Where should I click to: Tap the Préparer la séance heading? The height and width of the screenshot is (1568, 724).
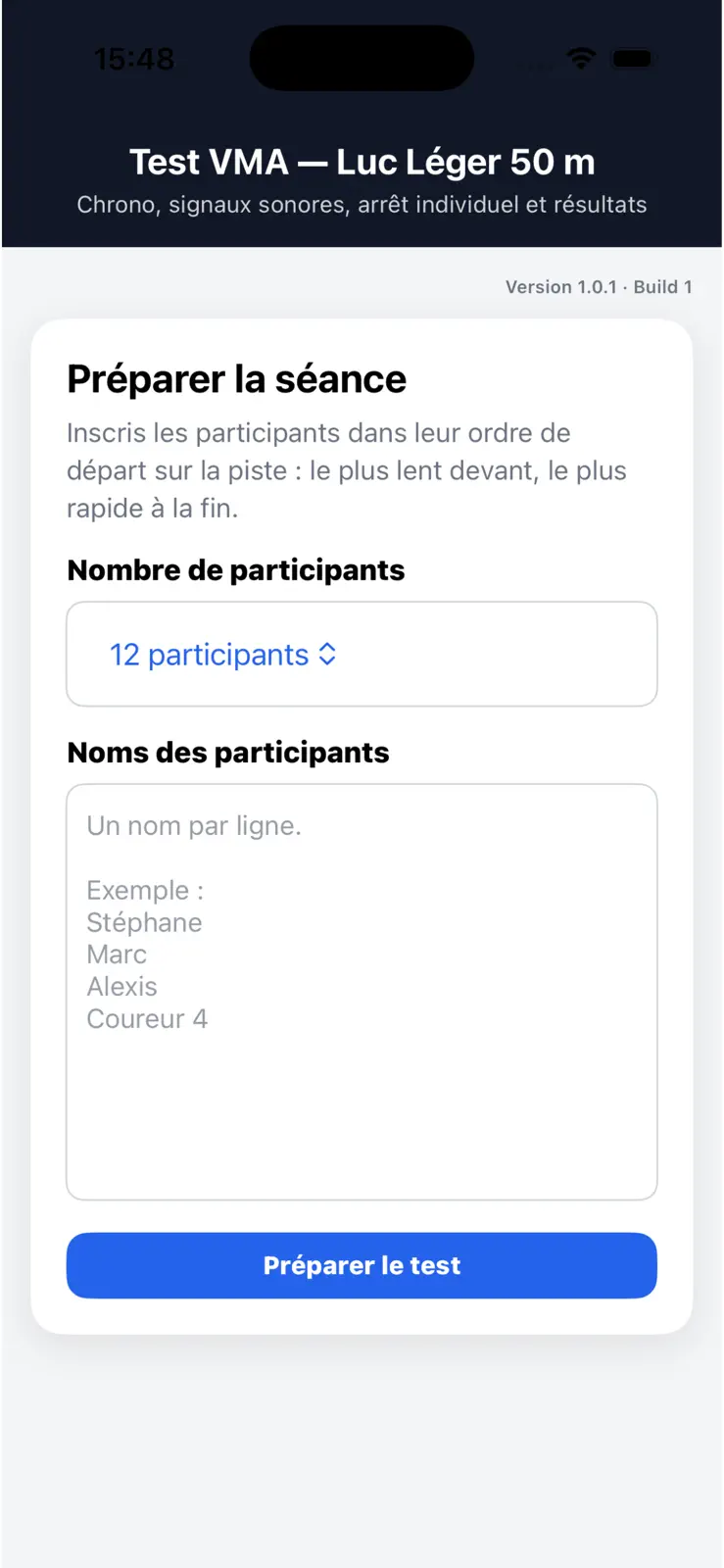236,379
